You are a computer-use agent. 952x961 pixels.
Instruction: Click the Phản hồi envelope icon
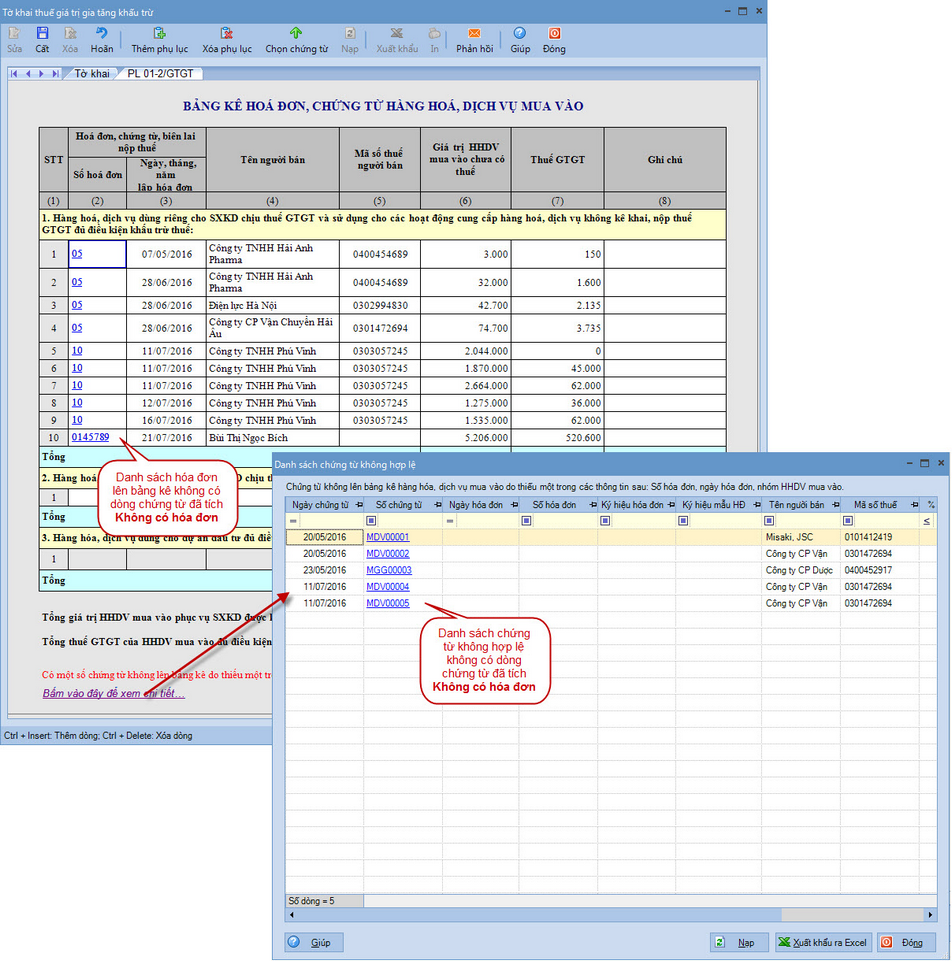(474, 33)
